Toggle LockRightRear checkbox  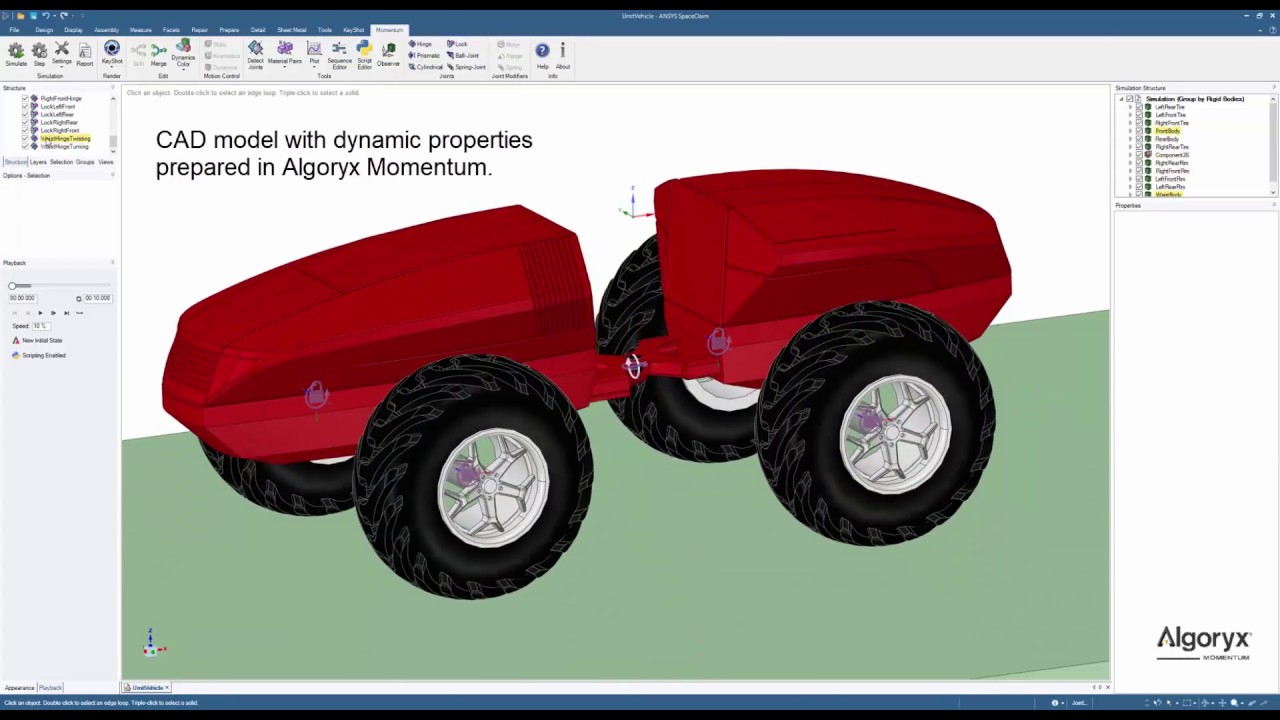pyautogui.click(x=25, y=123)
